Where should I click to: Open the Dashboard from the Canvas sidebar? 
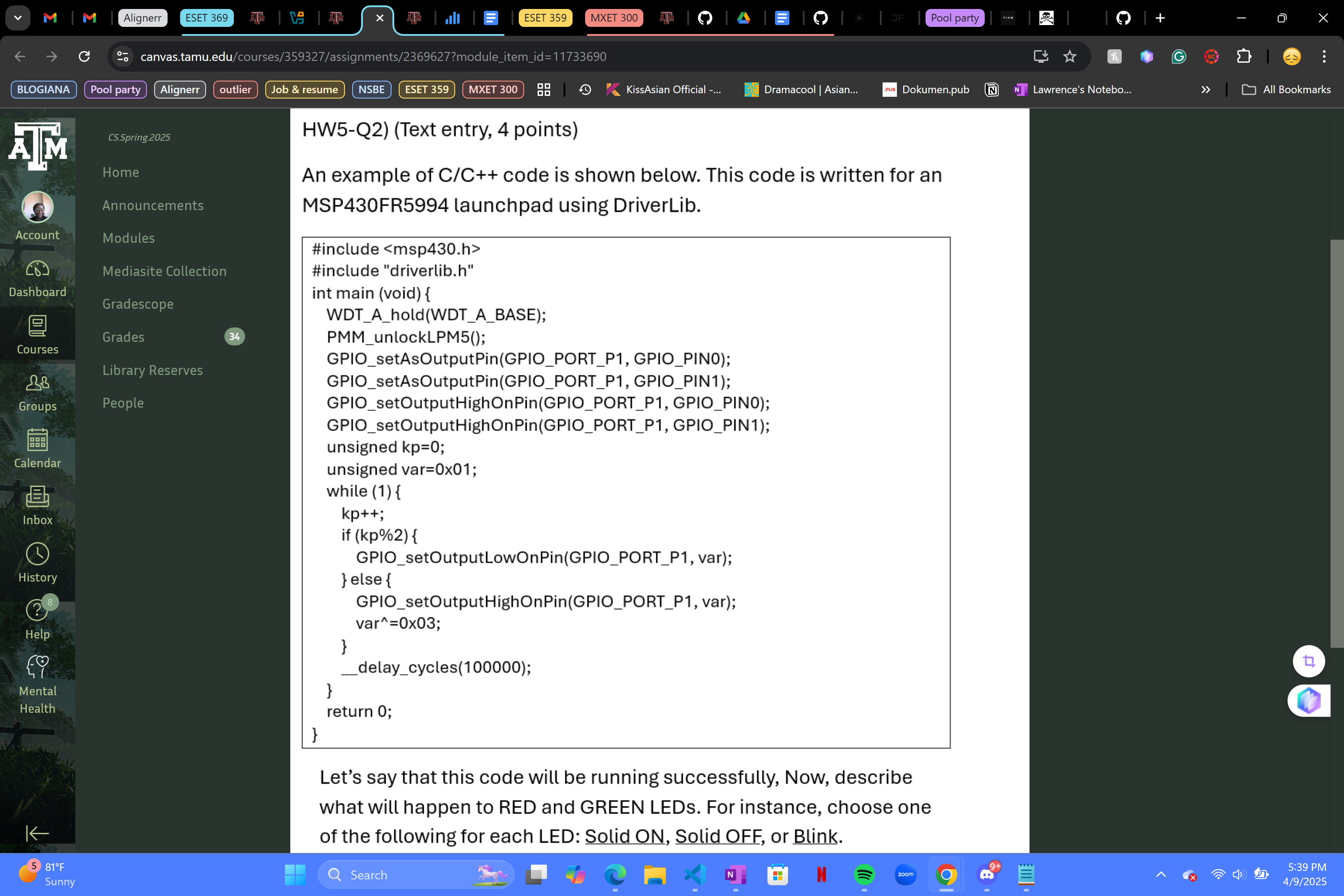tap(37, 278)
